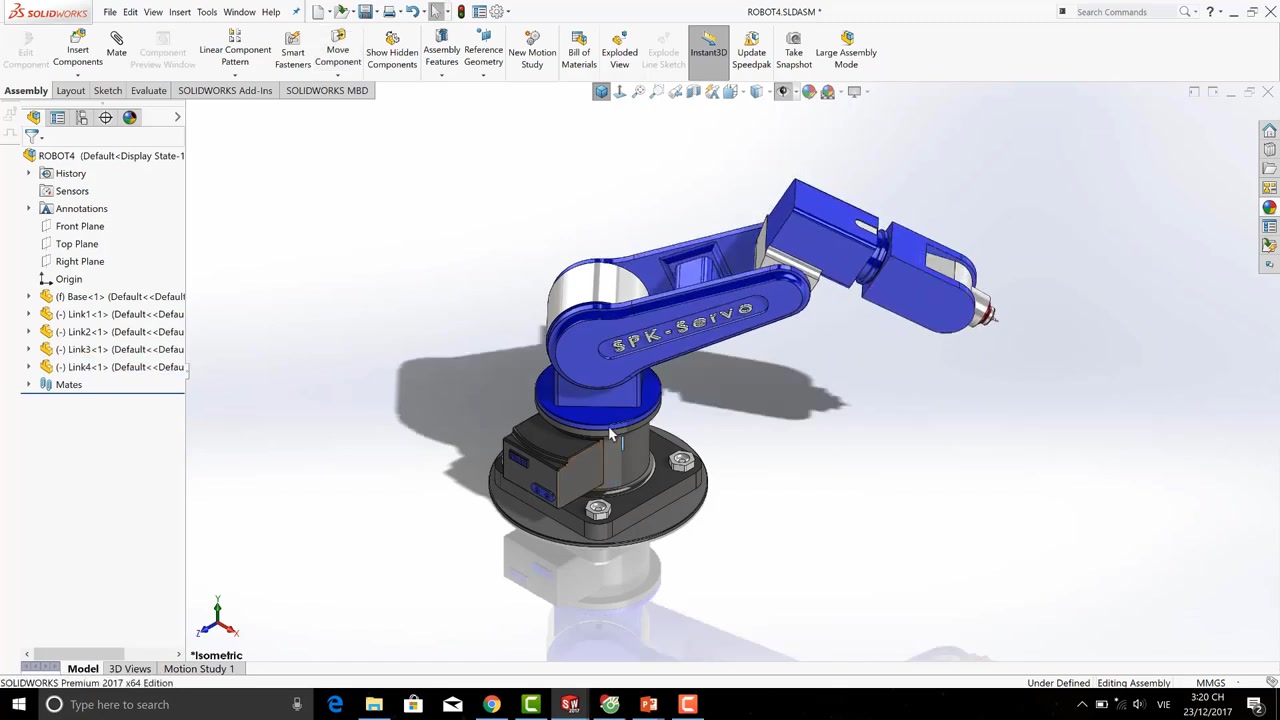Image resolution: width=1280 pixels, height=720 pixels.
Task: Switch to Motion Study 1 tab
Action: [199, 669]
